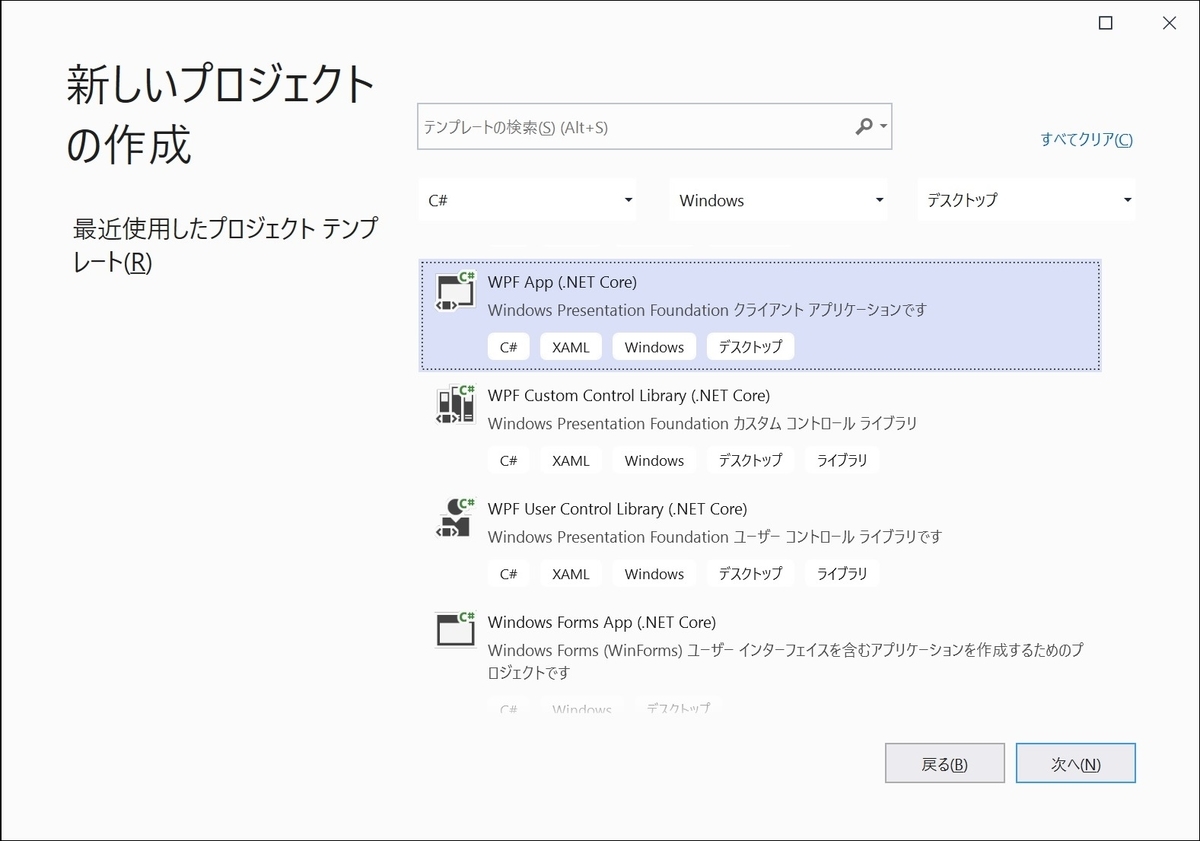Click the C# tag under WPF Custom Control Library

click(508, 460)
